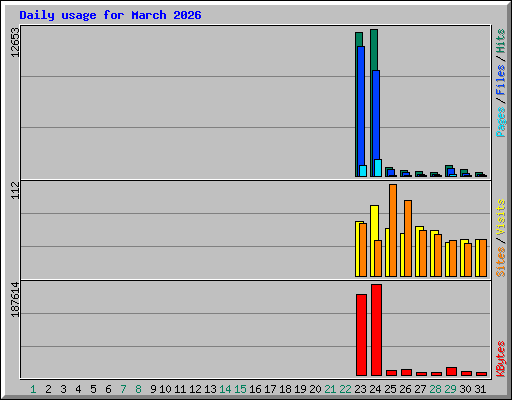Click the blue Files legend label
The width and height of the screenshot is (512, 400).
[501, 80]
